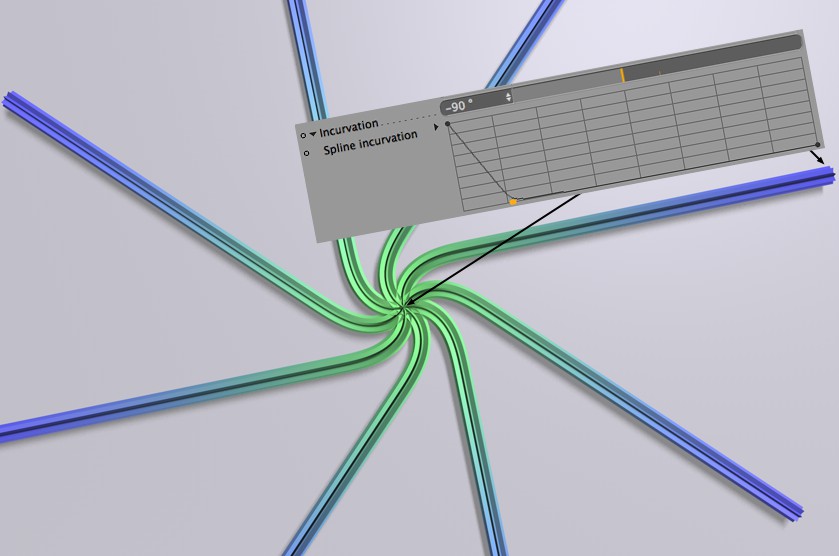Select the top-left dark point of the spline curve
The width and height of the screenshot is (839, 556).
click(448, 124)
